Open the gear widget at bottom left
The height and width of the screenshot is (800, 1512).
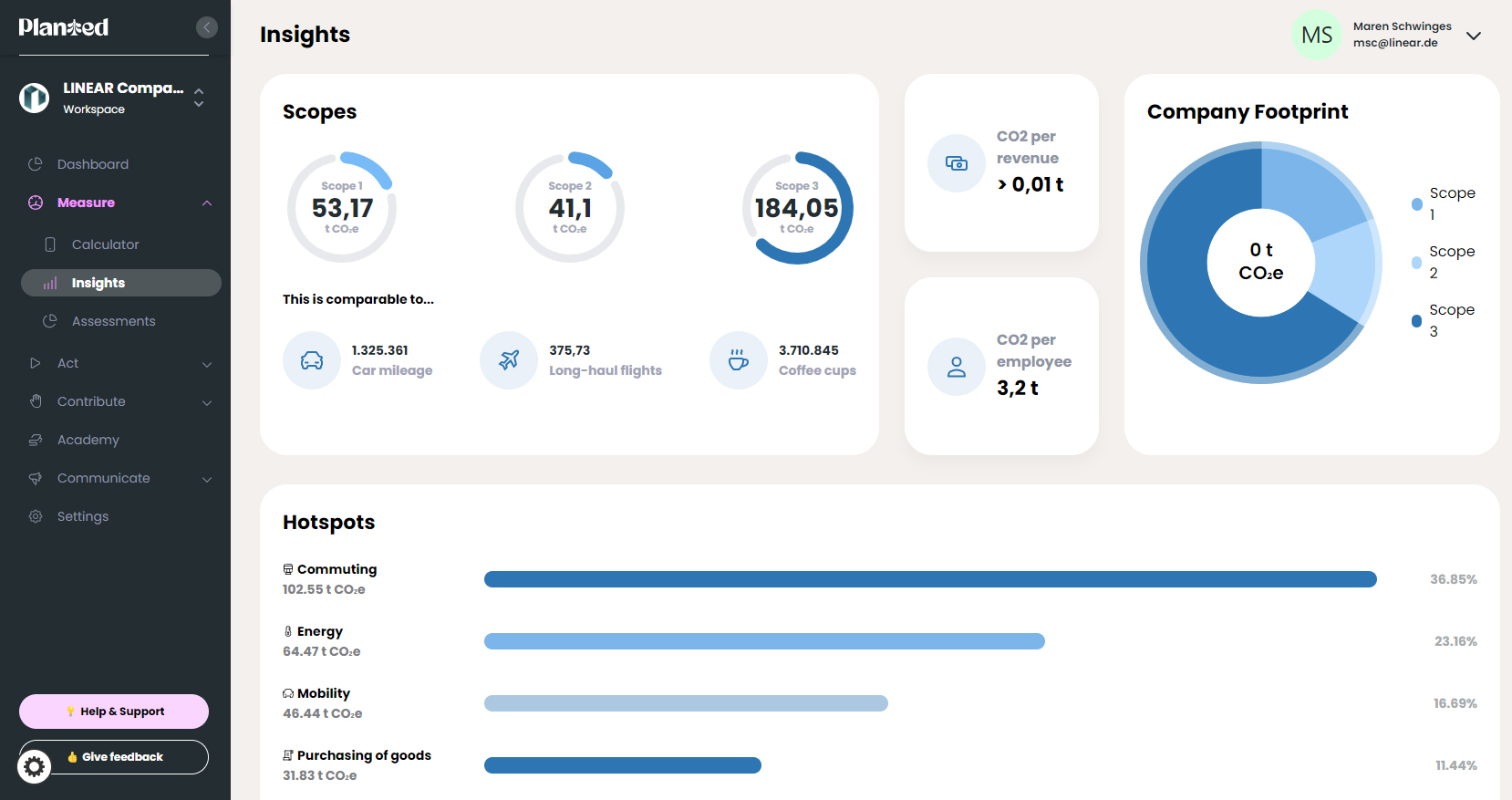35,767
